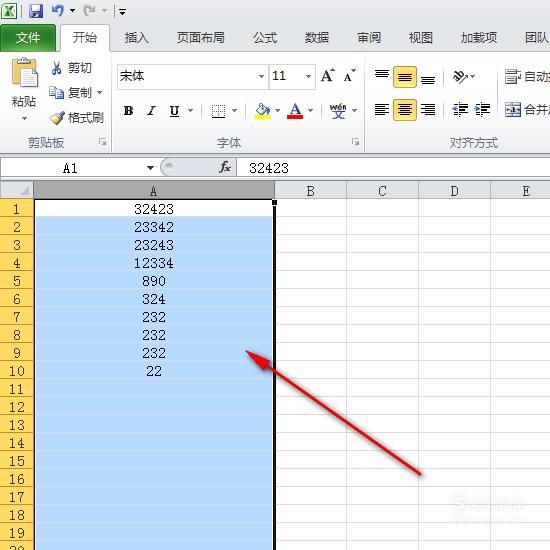Click the Copy button
550x550 pixels.
tap(70, 93)
